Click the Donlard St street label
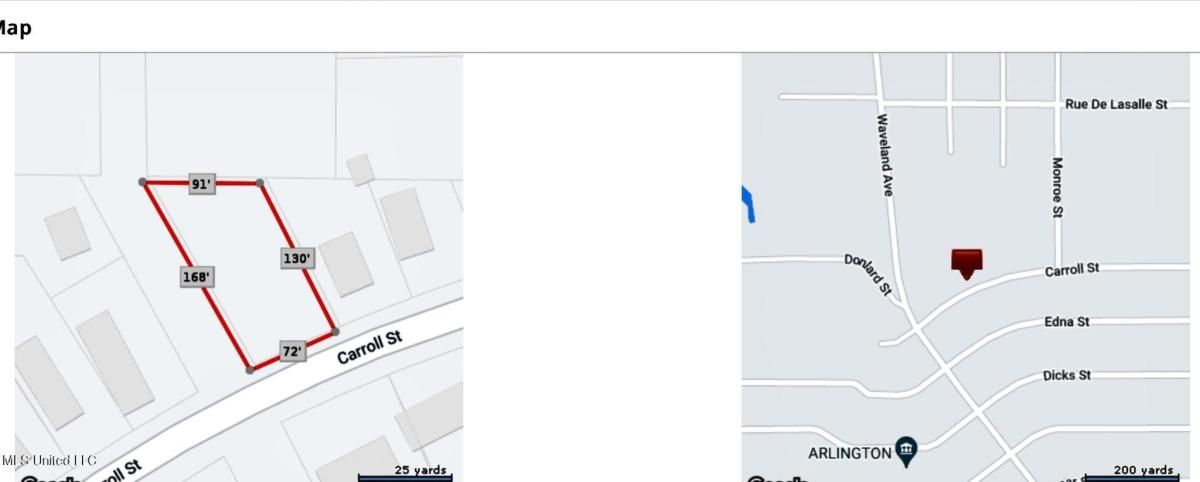 (867, 273)
